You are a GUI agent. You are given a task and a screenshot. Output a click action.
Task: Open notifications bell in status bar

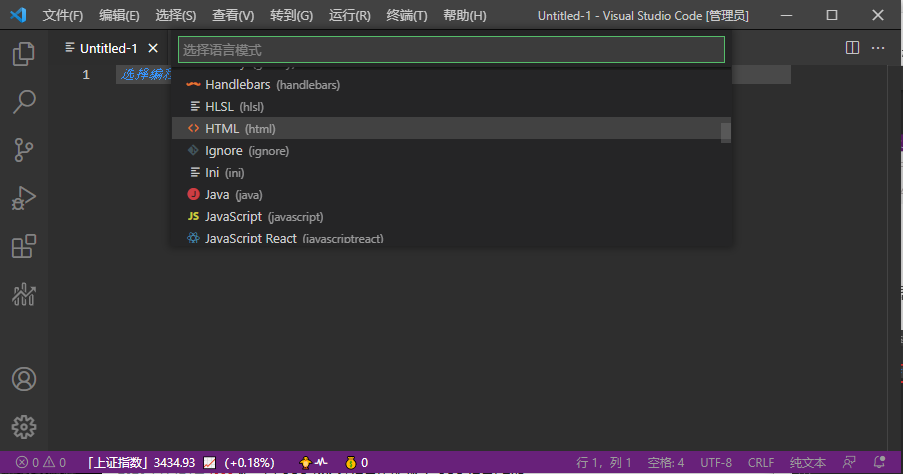(879, 462)
